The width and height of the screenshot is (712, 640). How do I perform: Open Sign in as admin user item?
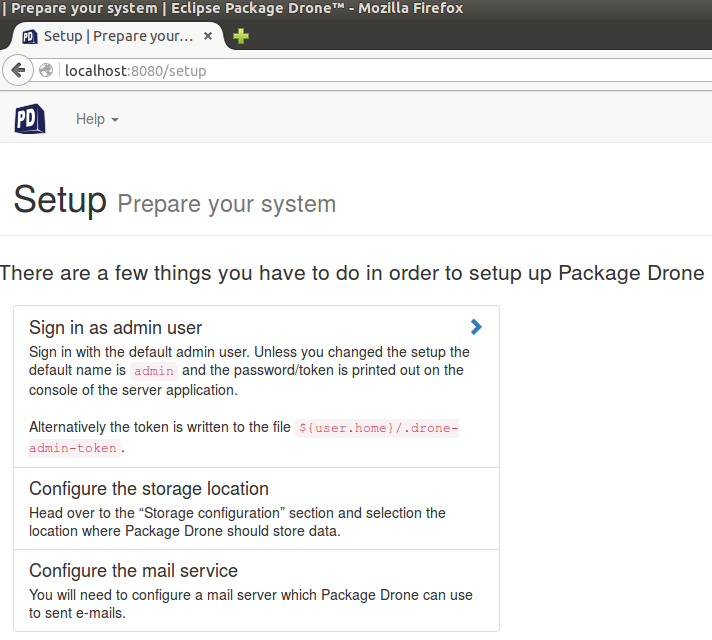coord(257,387)
